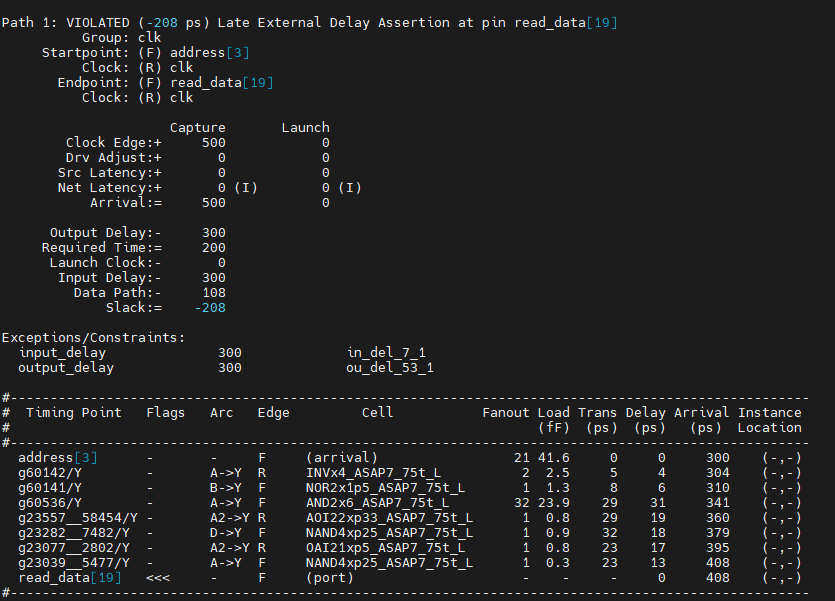Viewport: 835px width, 601px height.
Task: Click the OAI21xp5_ASAP7_75t_L cell name
Action: 386,548
